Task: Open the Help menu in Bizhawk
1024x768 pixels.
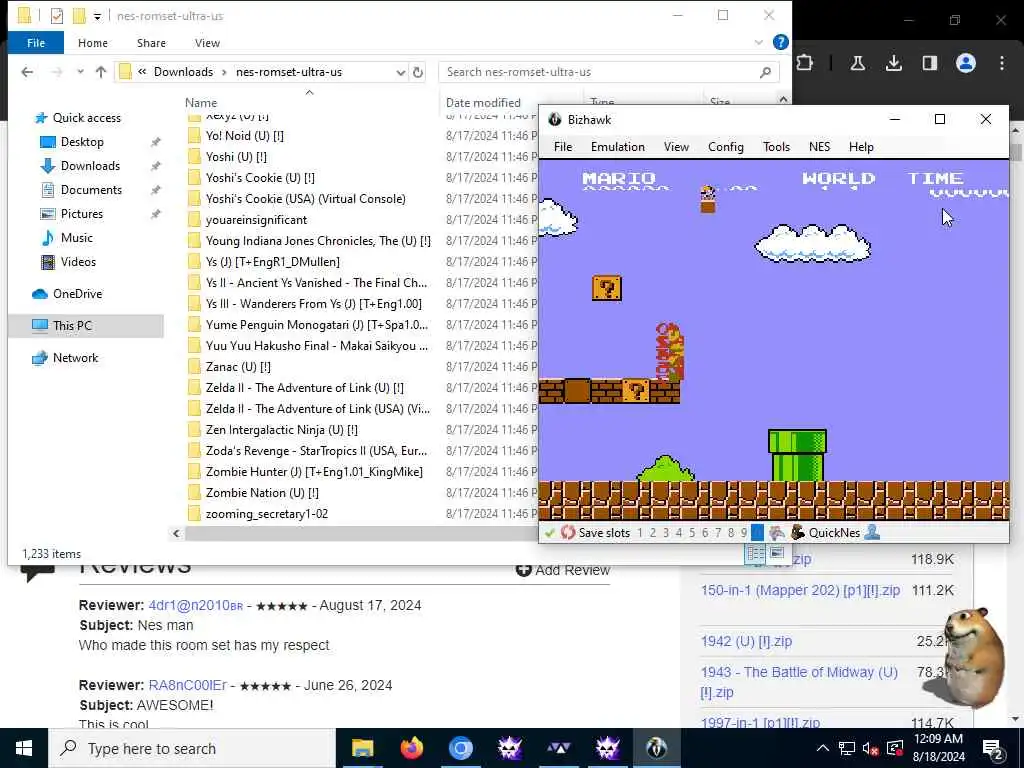Action: [x=861, y=147]
